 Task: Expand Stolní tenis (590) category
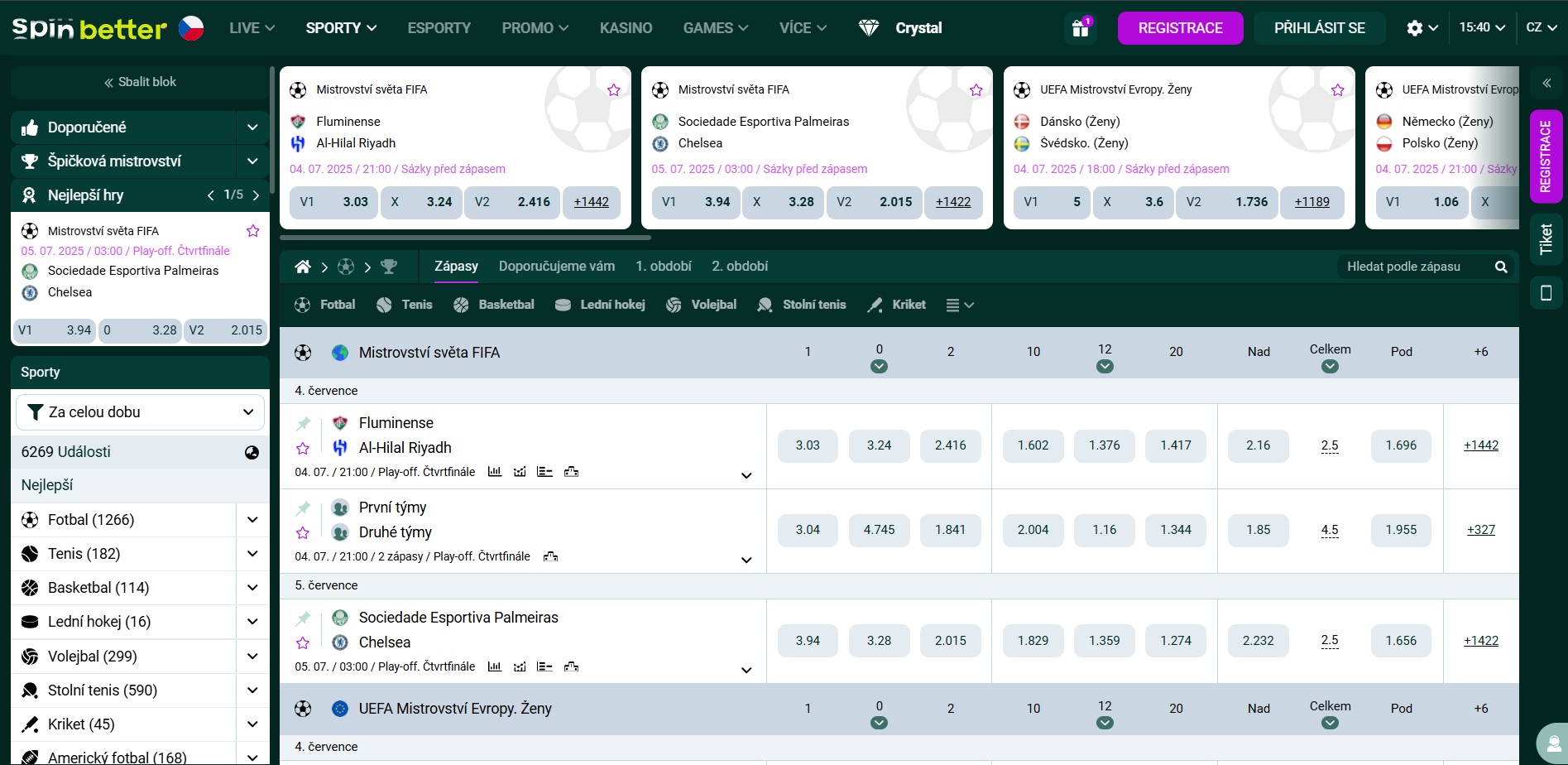252,690
